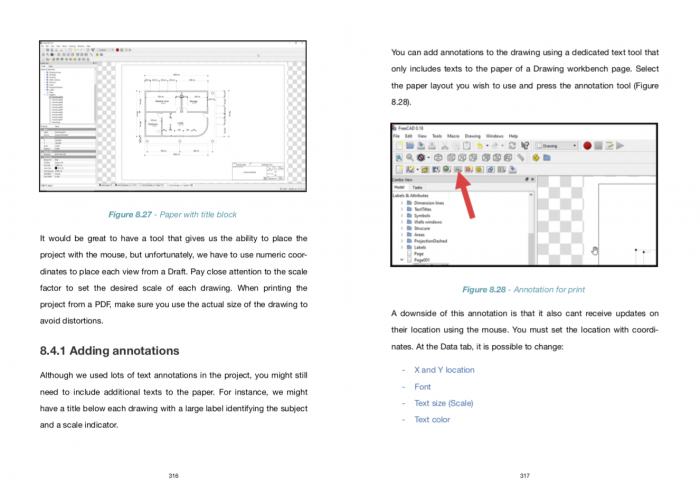
Task: Open the Drawing menu
Action: [472, 136]
